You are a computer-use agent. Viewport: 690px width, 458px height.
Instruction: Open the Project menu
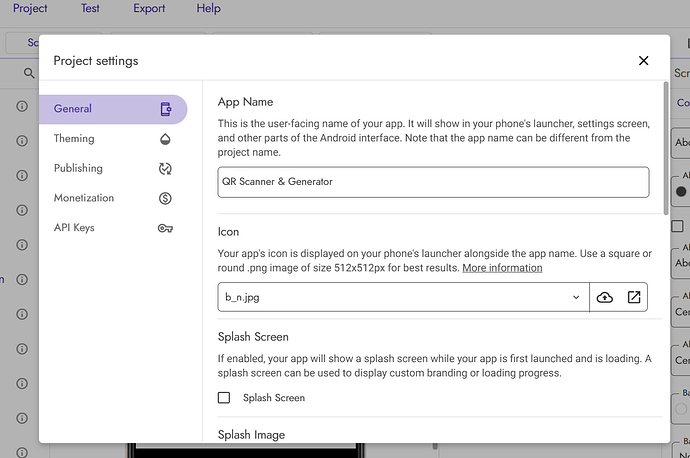30,8
